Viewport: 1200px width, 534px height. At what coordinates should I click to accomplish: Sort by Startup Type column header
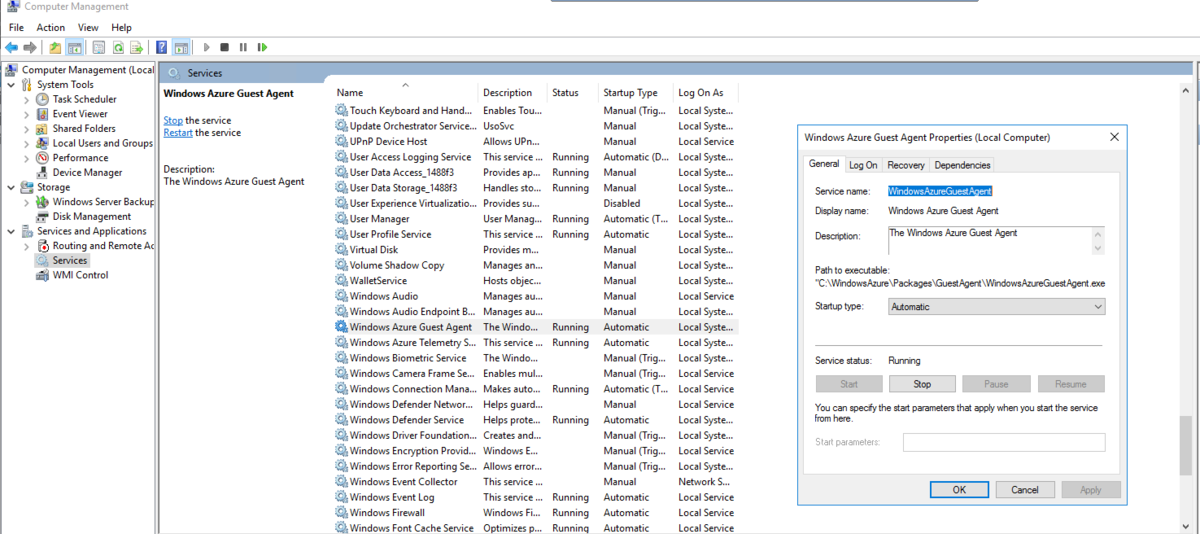pos(636,92)
